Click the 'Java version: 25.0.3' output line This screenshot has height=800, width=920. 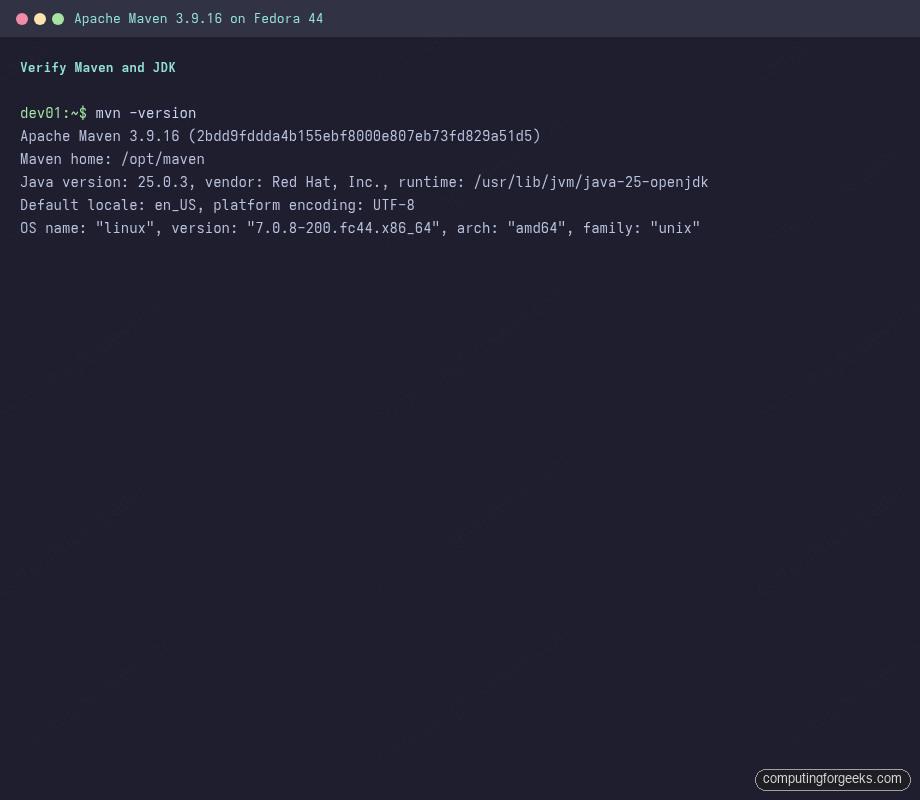(364, 182)
